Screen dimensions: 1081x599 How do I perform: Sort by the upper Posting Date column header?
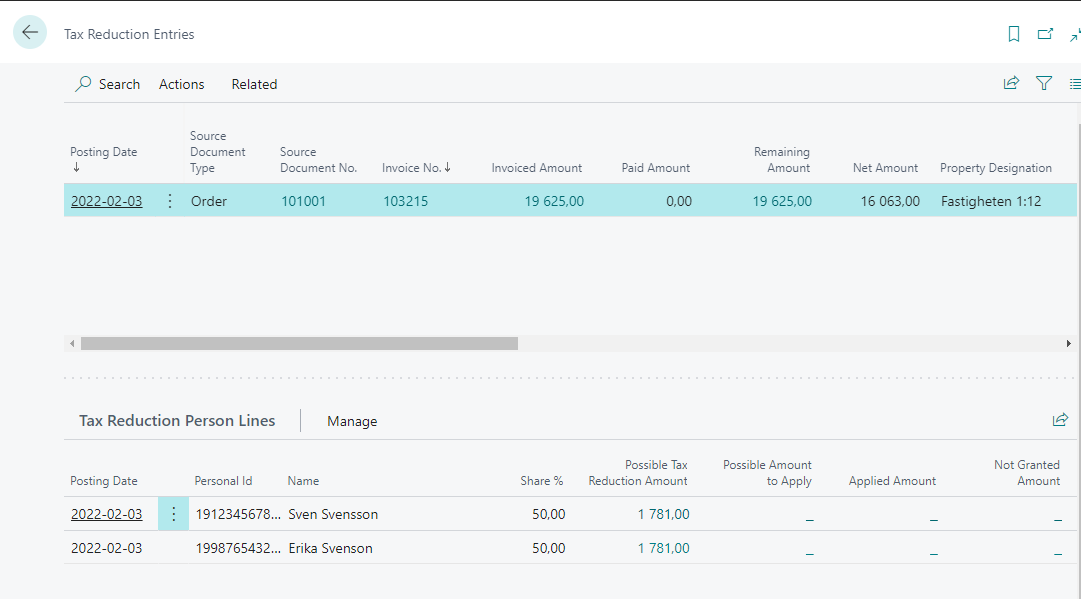coord(103,152)
